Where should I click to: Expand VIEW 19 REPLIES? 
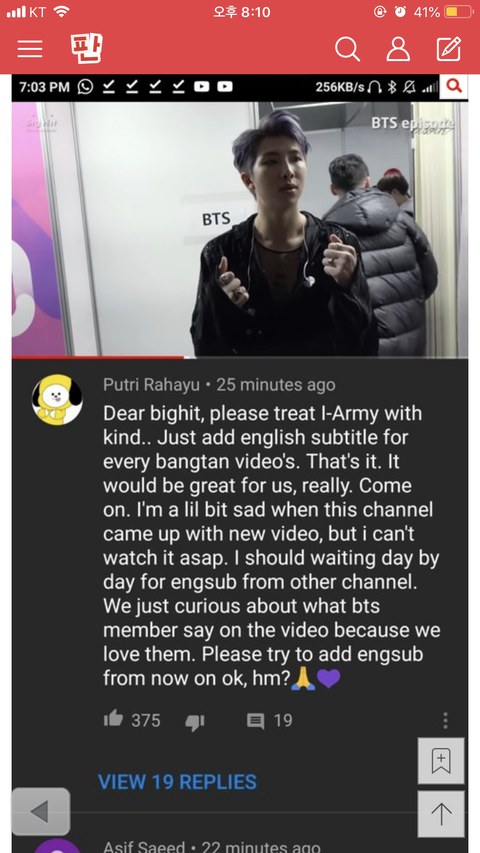[x=177, y=782]
